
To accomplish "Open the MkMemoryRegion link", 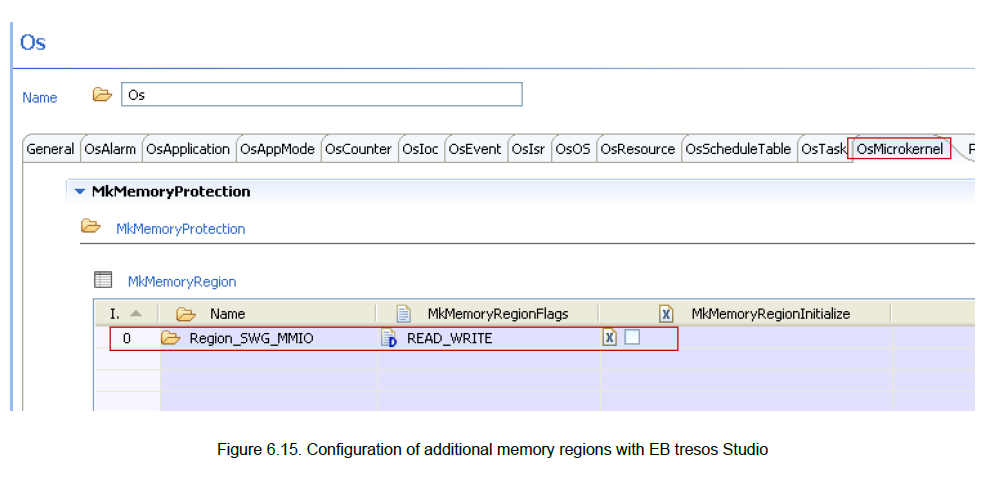I will point(182,282).
